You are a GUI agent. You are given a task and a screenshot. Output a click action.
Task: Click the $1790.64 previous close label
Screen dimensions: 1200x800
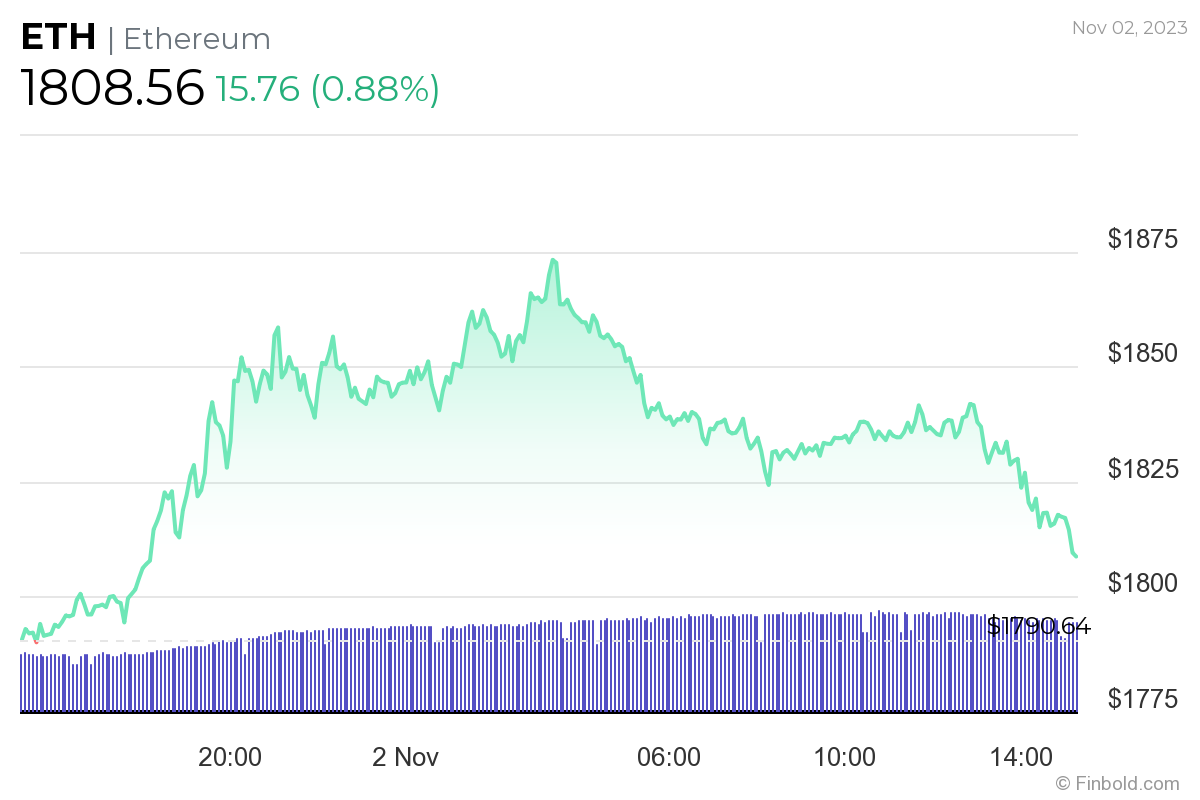pos(1038,627)
